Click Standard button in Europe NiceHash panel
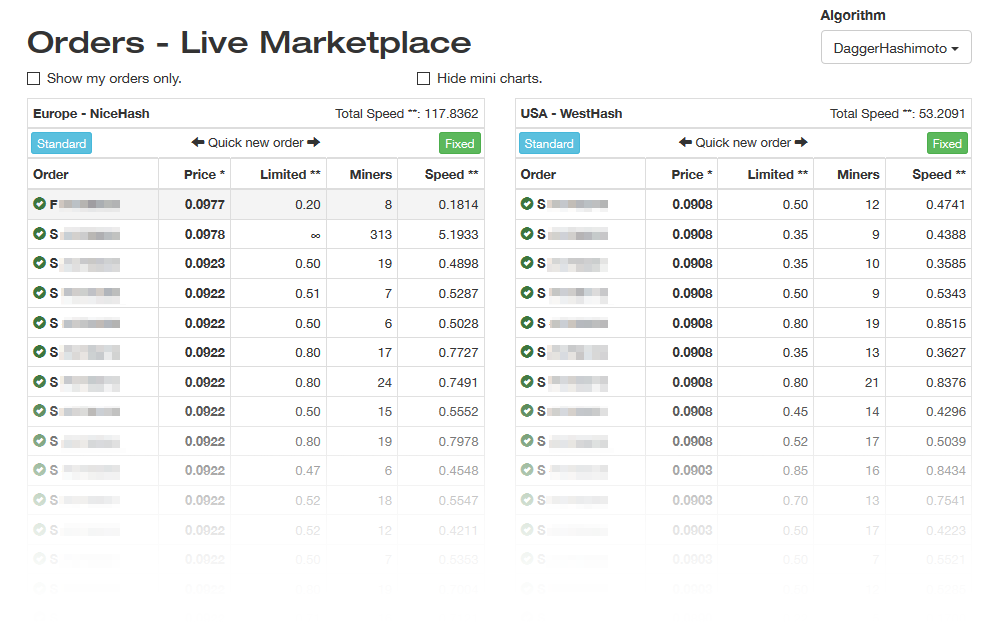 tap(61, 143)
